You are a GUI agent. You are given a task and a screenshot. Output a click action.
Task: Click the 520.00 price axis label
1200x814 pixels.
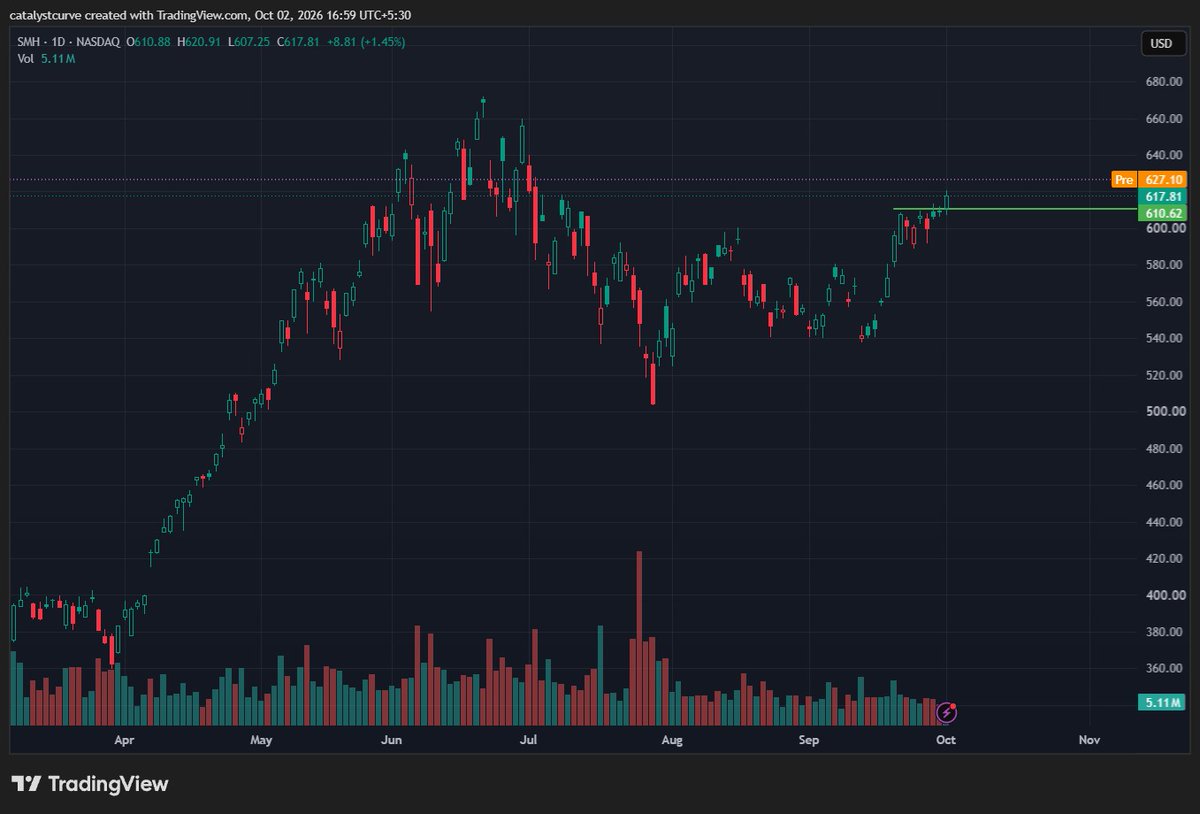[1165, 375]
